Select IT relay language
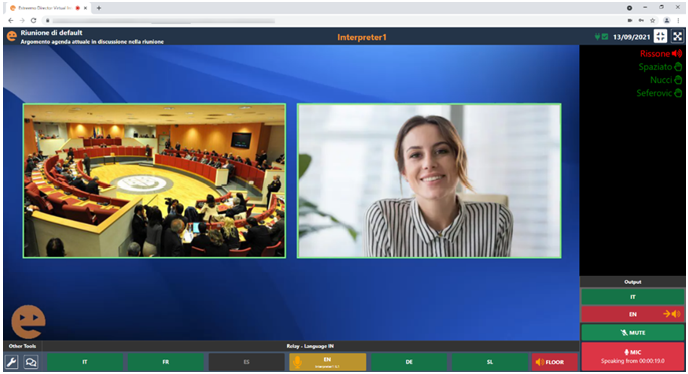 pyautogui.click(x=85, y=362)
